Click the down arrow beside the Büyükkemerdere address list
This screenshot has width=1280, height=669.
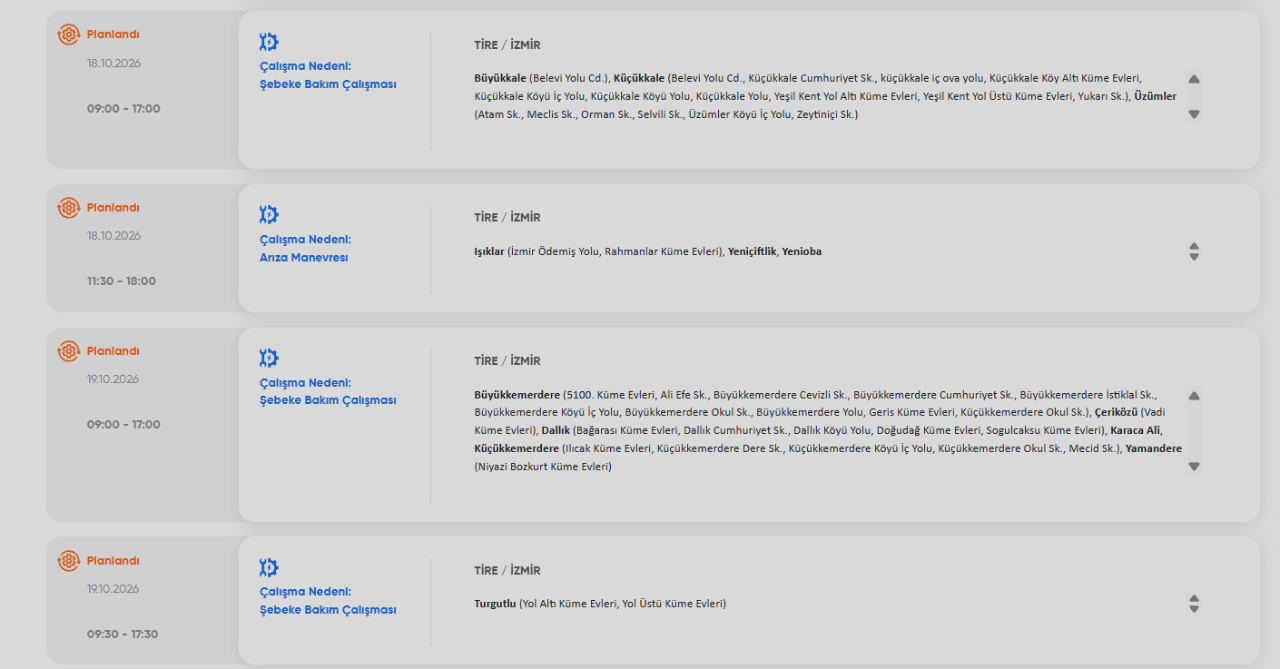pos(1194,466)
